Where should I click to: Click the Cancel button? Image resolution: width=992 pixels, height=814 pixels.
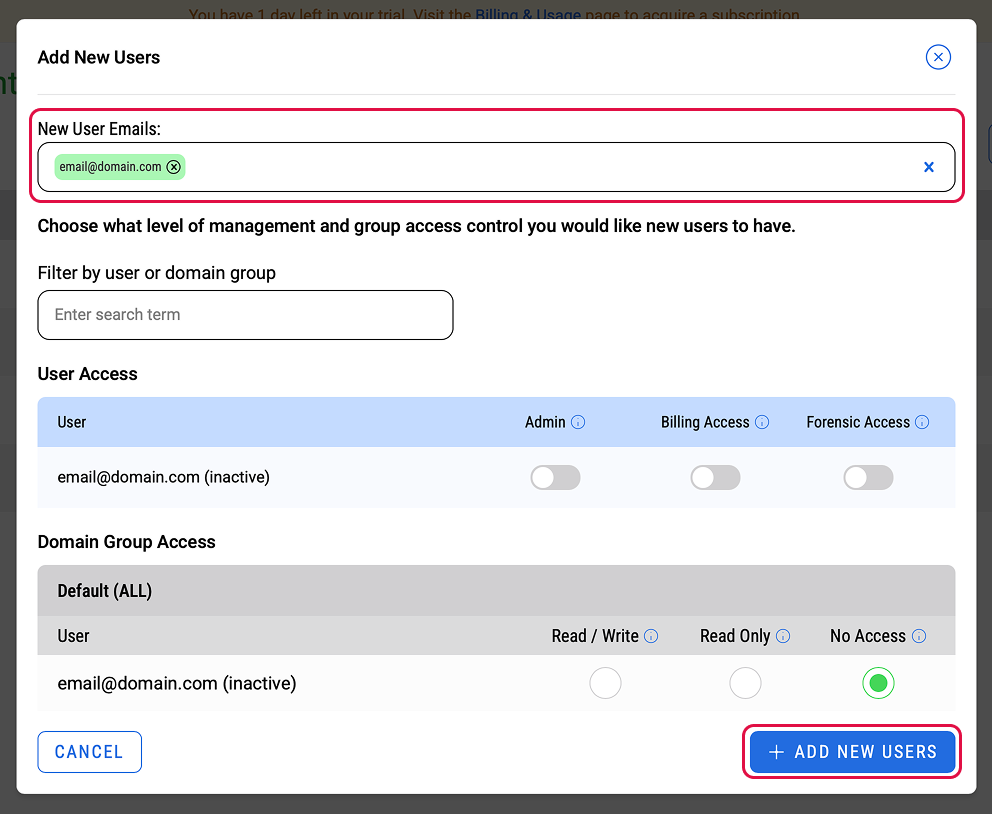[89, 752]
